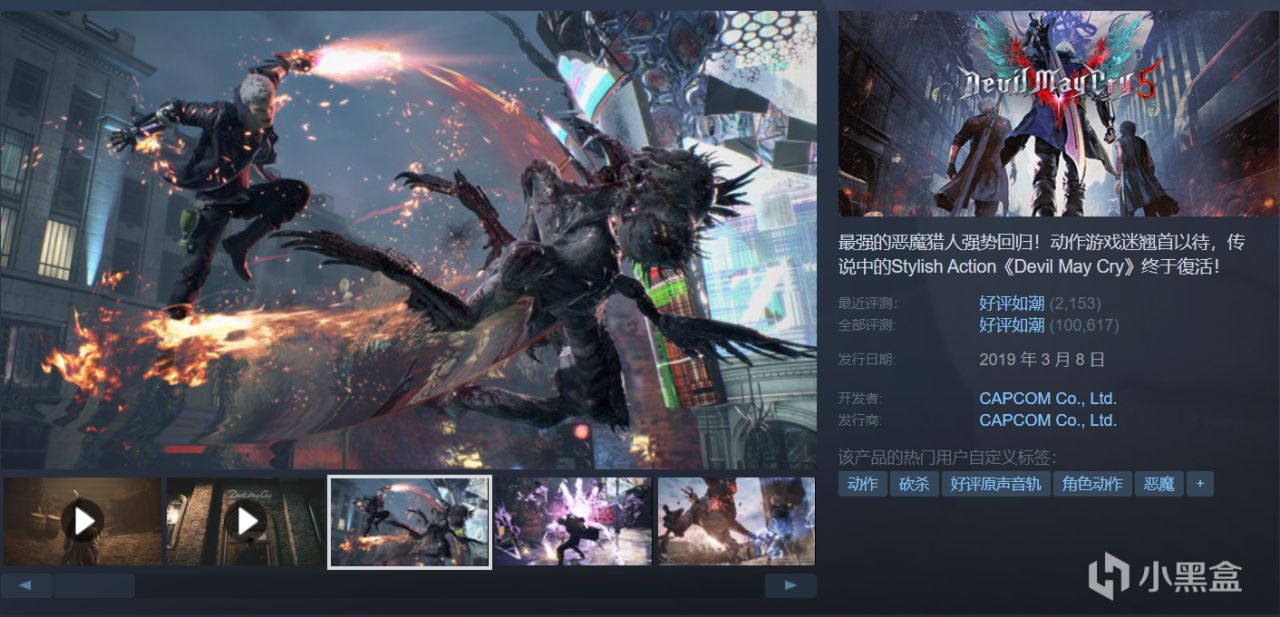1280x617 pixels.
Task: Play the second trailer with Devil May Cry sign
Action: (245, 521)
